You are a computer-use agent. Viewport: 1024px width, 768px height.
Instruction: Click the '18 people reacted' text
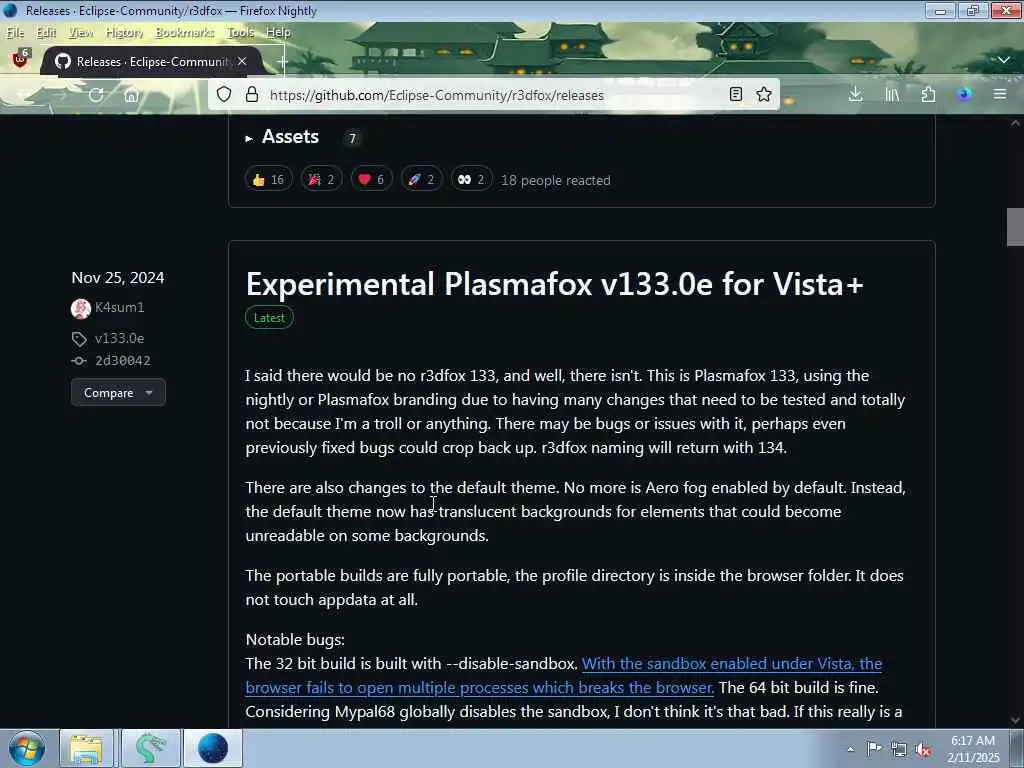556,180
